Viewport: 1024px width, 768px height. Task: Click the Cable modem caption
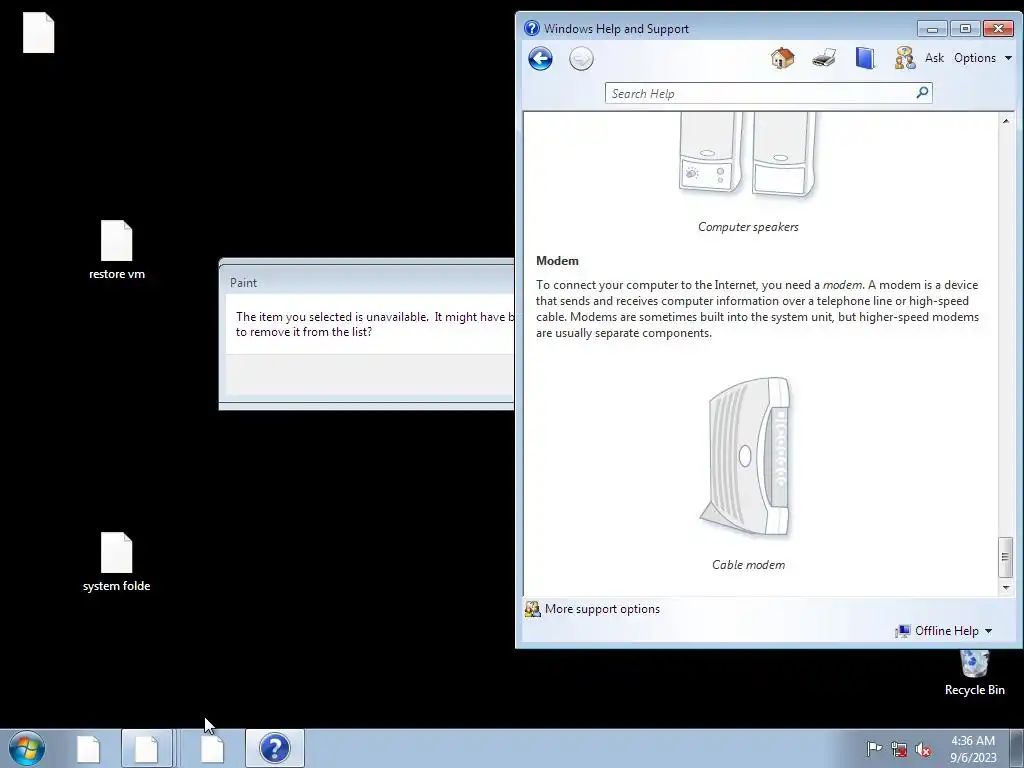(748, 565)
